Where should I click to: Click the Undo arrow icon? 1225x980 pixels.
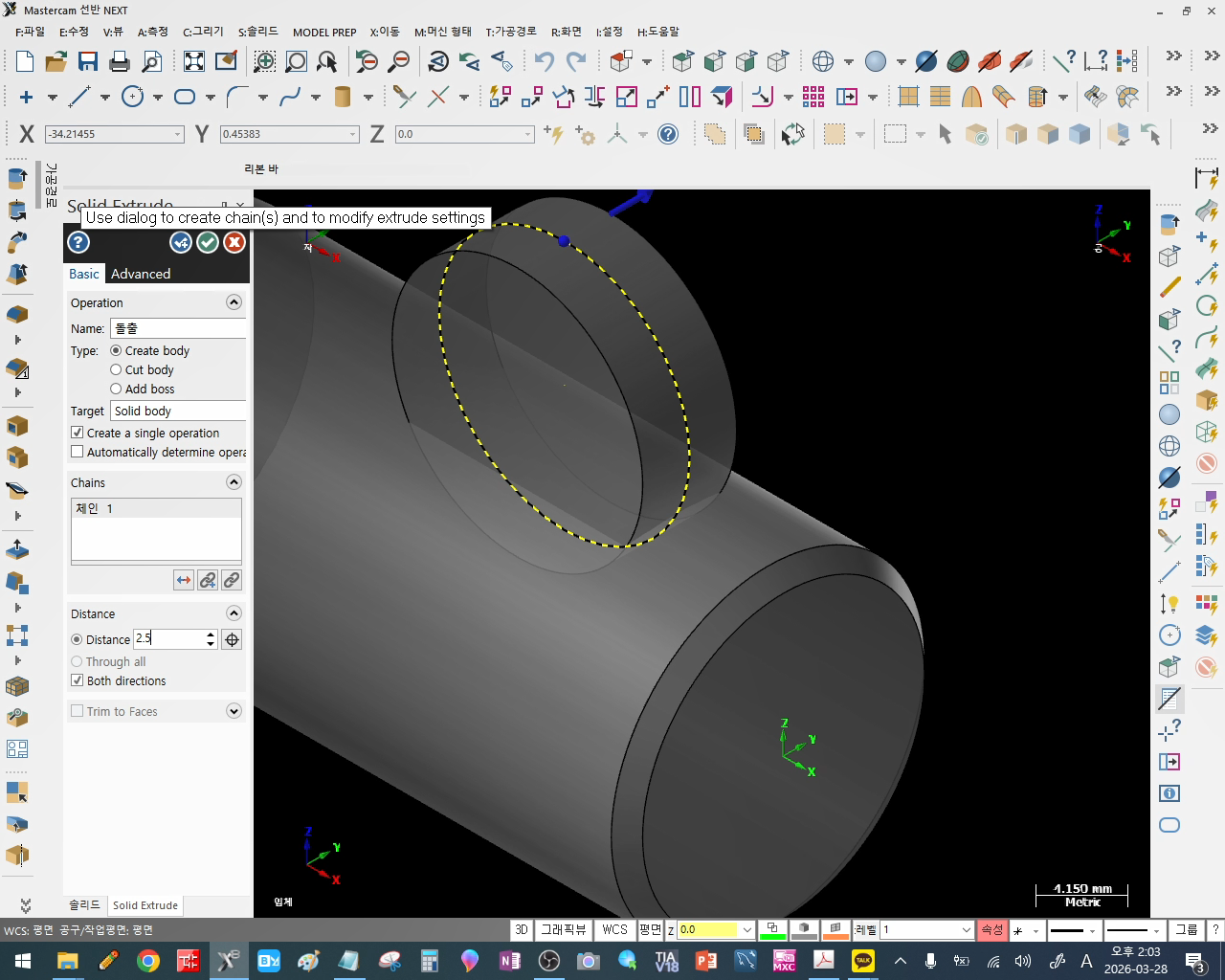[x=545, y=62]
